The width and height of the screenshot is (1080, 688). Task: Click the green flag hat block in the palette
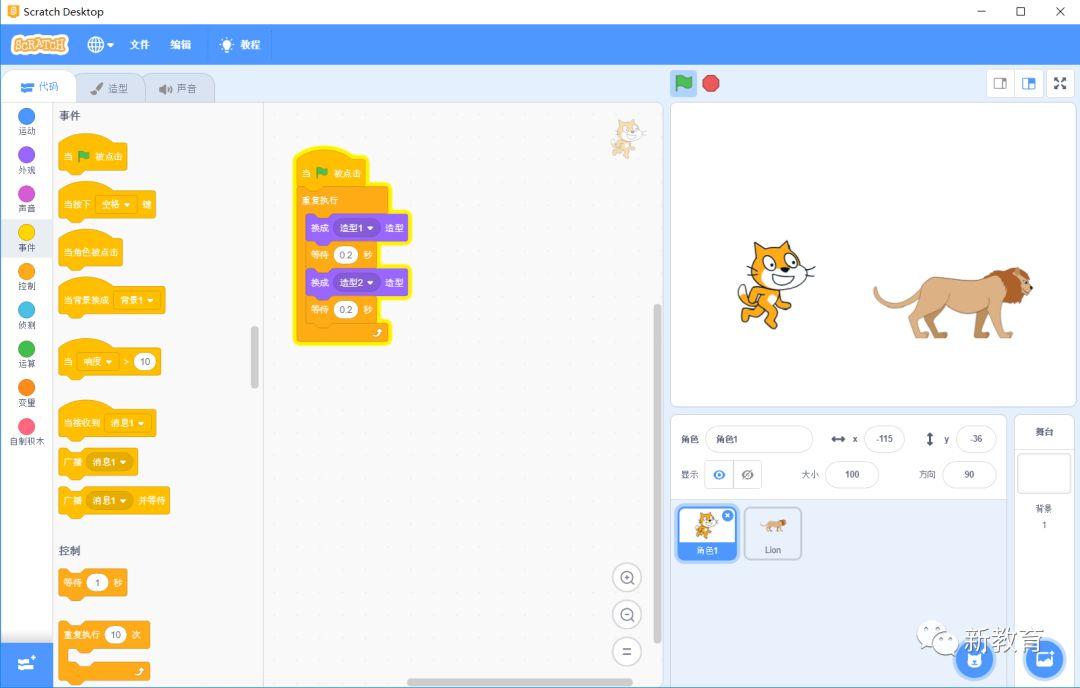point(92,153)
